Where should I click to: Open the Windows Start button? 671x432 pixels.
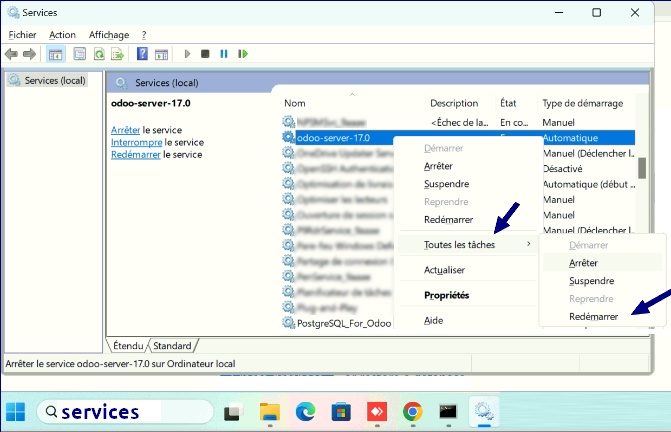click(15, 412)
